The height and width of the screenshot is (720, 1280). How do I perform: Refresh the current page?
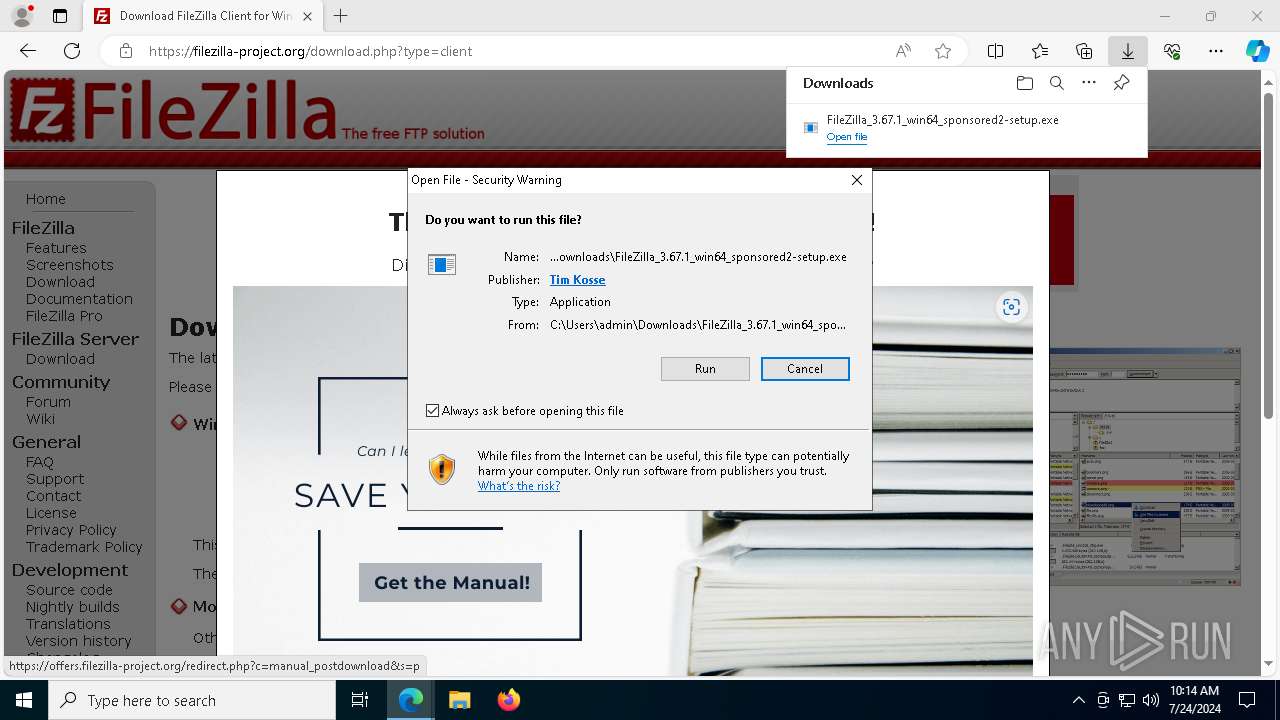[72, 51]
